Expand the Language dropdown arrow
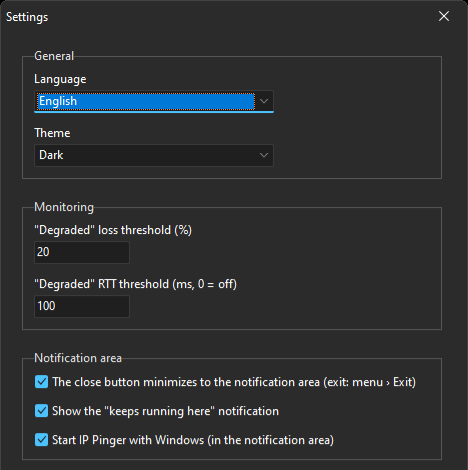Screen dimensions: 468x470 pos(264,101)
